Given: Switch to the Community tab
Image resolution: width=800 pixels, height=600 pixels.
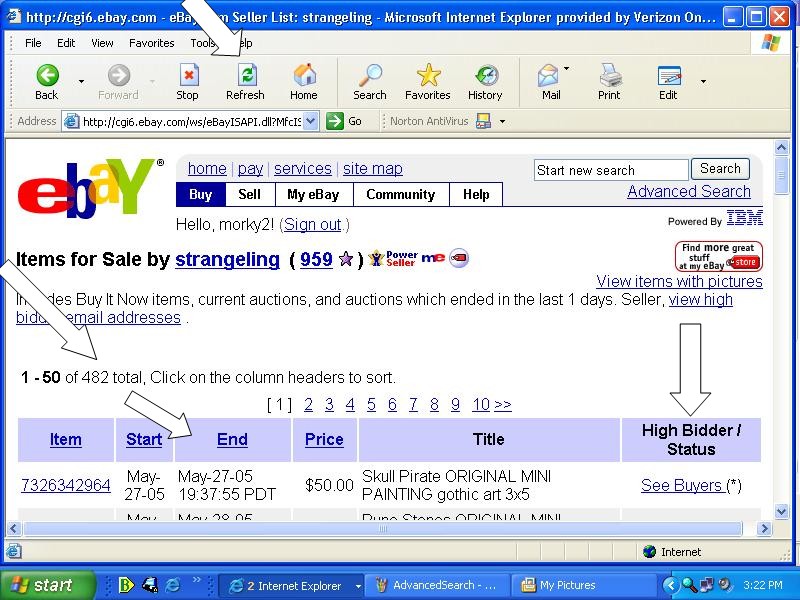Looking at the screenshot, I should [x=401, y=194].
